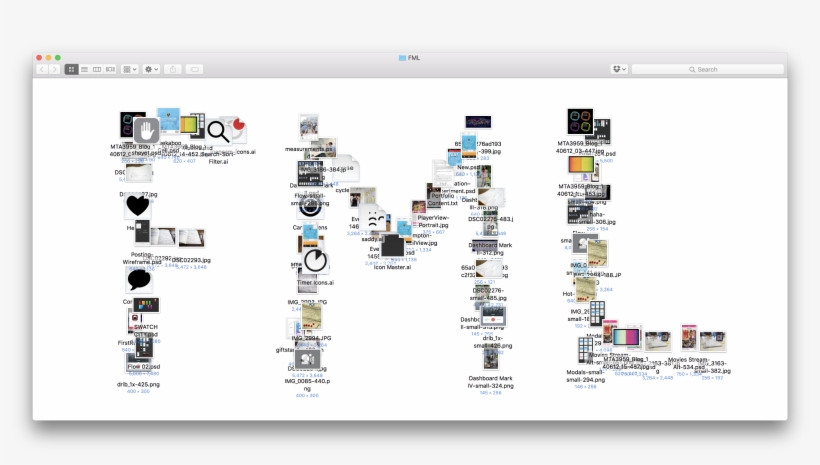Viewport: 820px width, 465px height.
Task: Select the Timer Icons.ai clock icon
Action: point(314,261)
